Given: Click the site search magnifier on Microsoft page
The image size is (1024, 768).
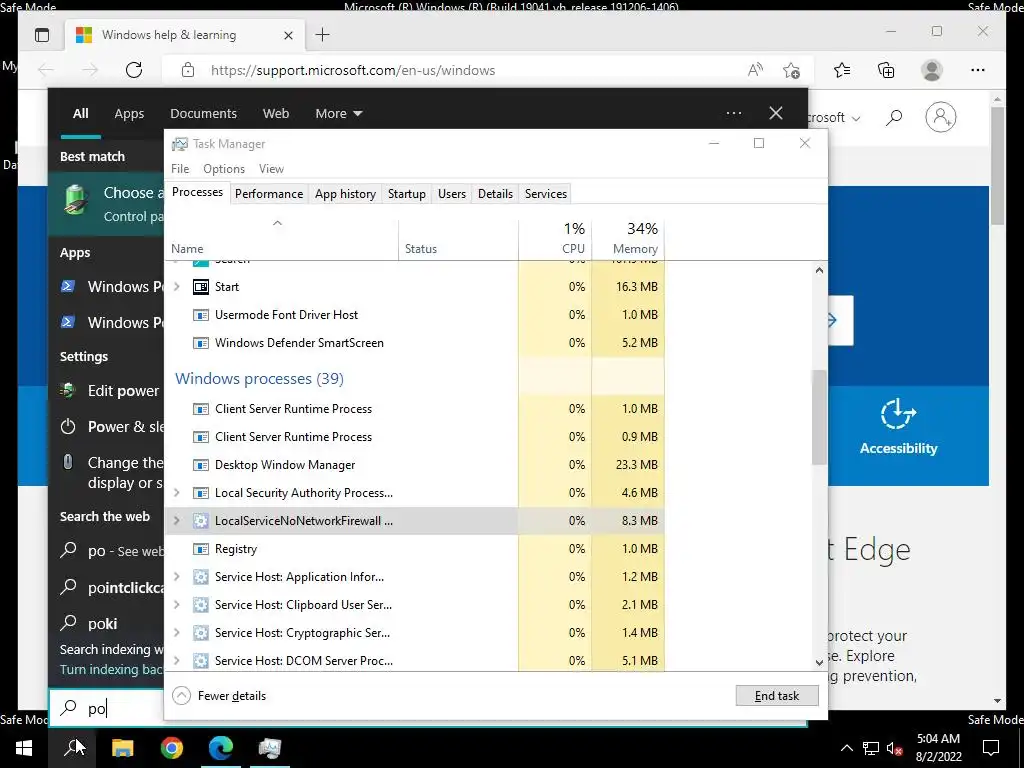Looking at the screenshot, I should pyautogui.click(x=894, y=118).
